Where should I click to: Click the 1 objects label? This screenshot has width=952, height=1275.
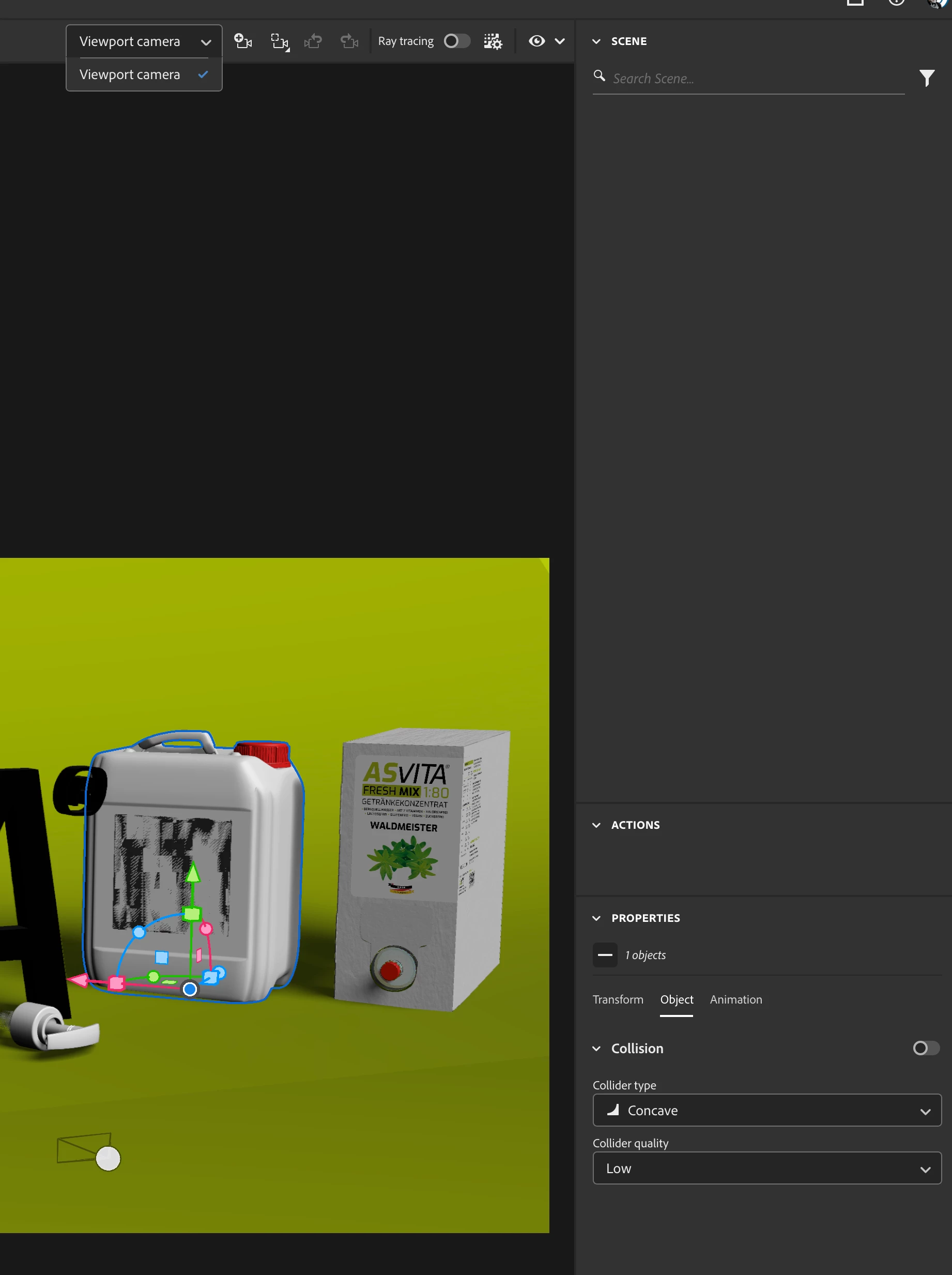(x=646, y=955)
